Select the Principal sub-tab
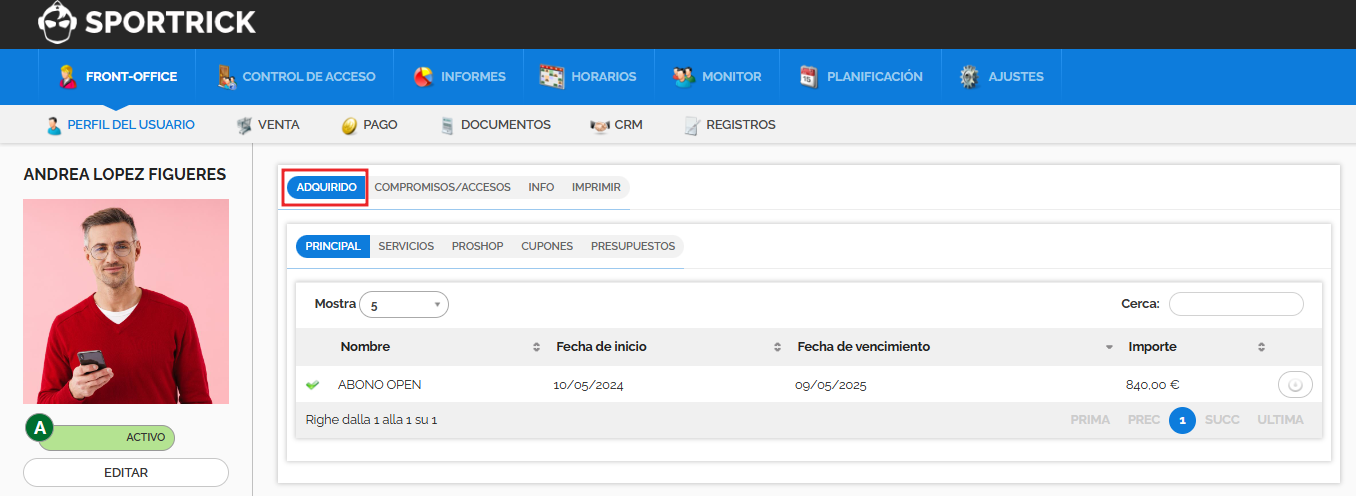The height and width of the screenshot is (496, 1356). (x=333, y=246)
